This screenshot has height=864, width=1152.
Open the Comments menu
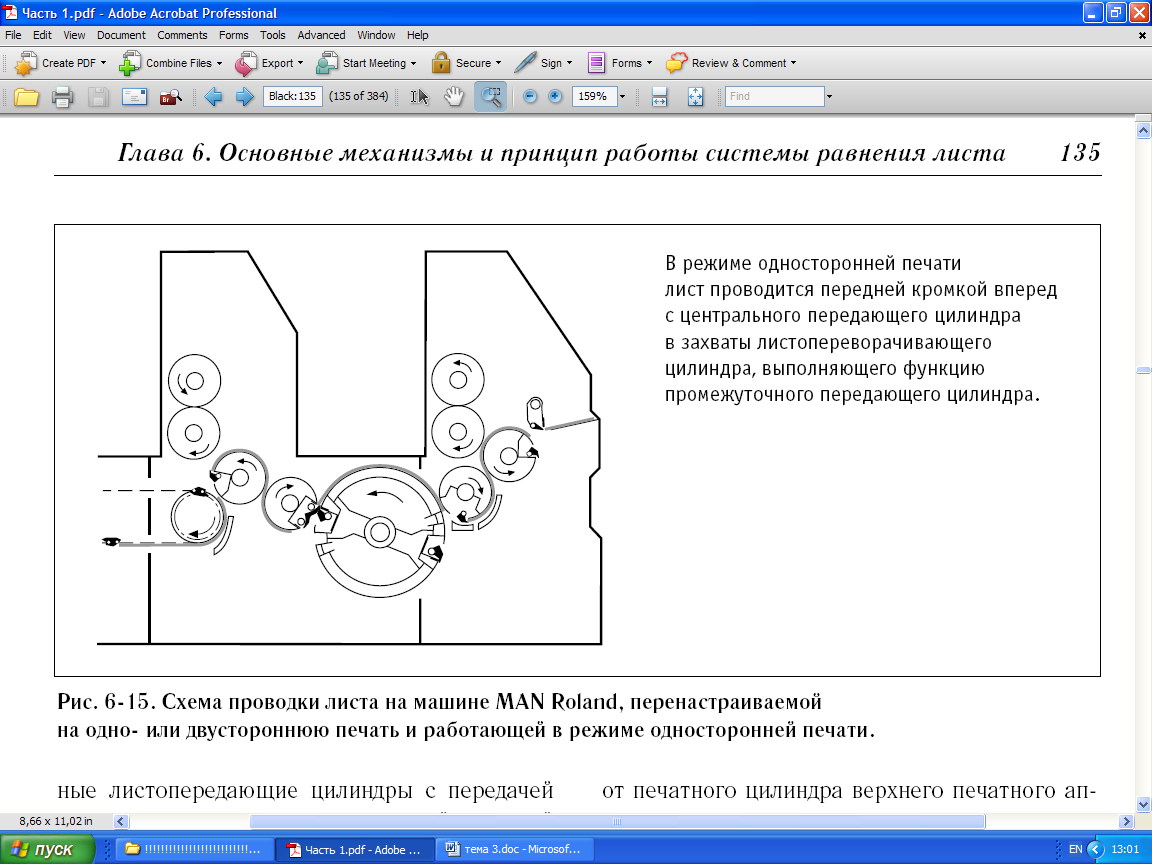click(x=182, y=35)
